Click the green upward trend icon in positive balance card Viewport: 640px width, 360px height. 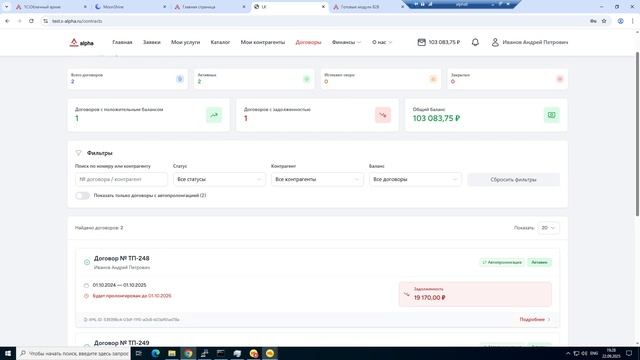[x=214, y=115]
